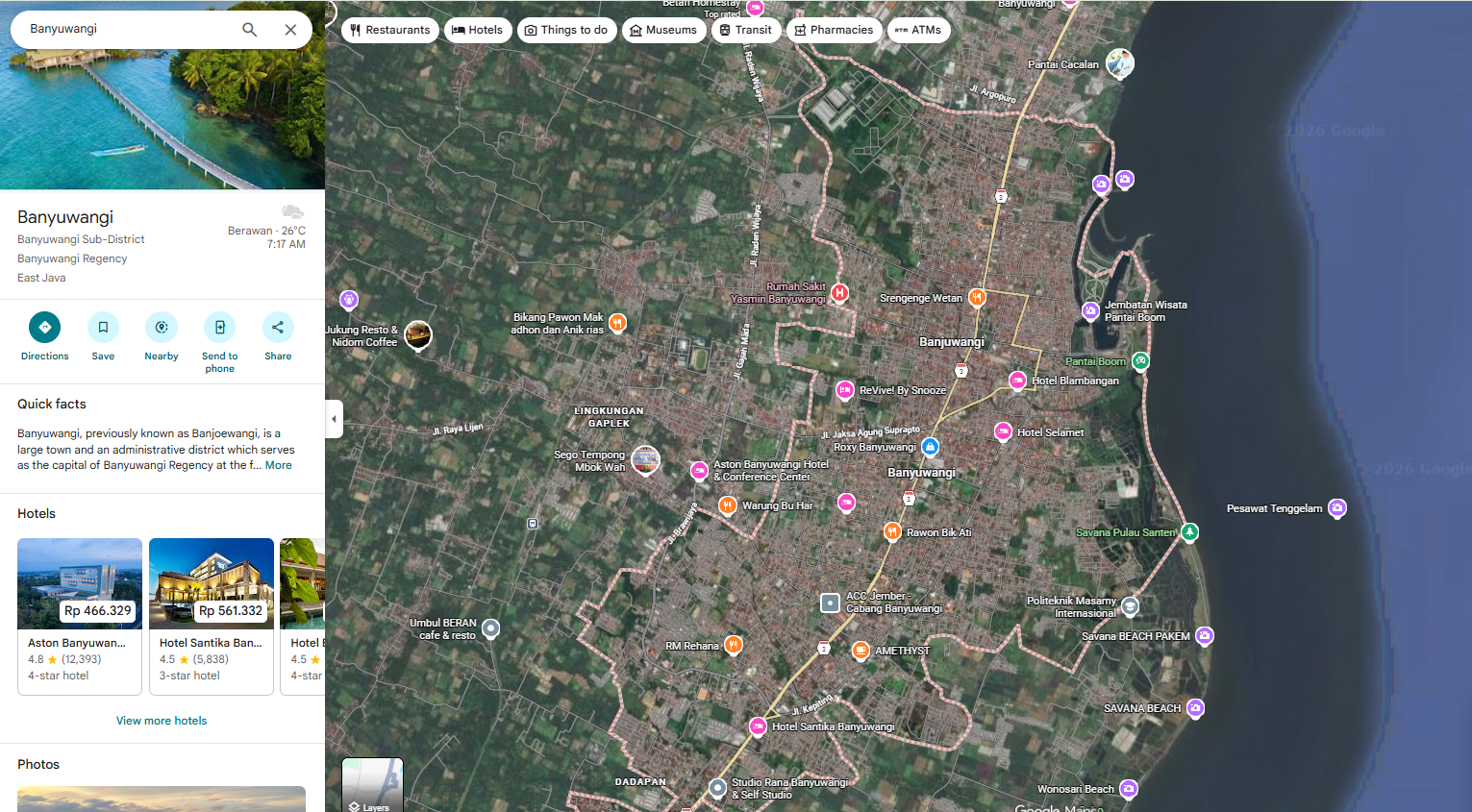Select Hotel Santika Banyuwangi card
The image size is (1472, 812).
pos(212,615)
